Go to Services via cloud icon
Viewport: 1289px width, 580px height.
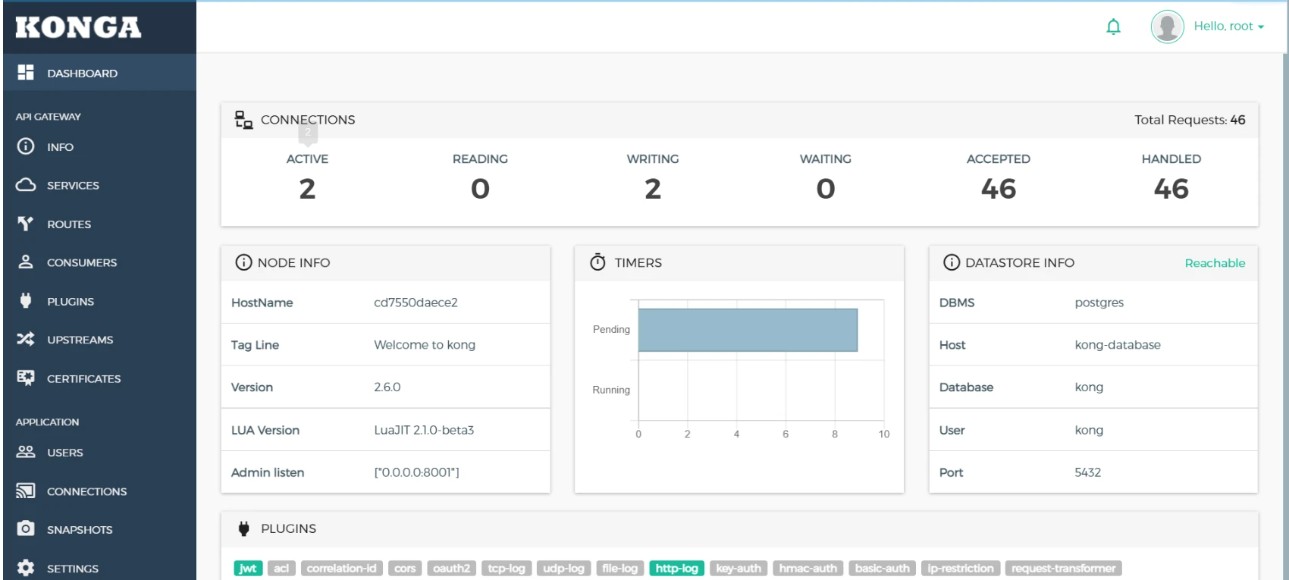(x=26, y=186)
